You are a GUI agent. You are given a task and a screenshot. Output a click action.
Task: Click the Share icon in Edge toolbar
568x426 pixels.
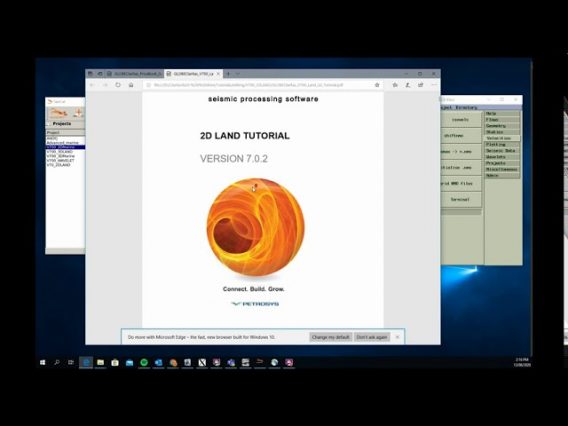click(421, 85)
